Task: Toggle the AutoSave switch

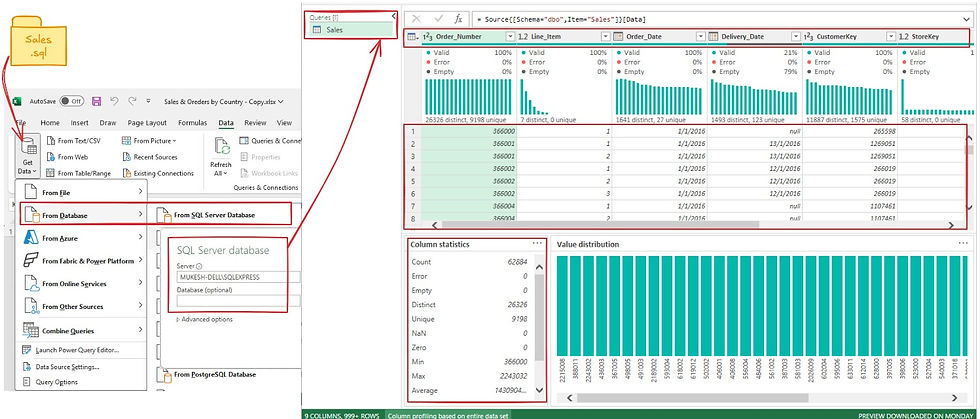Action: [x=72, y=101]
